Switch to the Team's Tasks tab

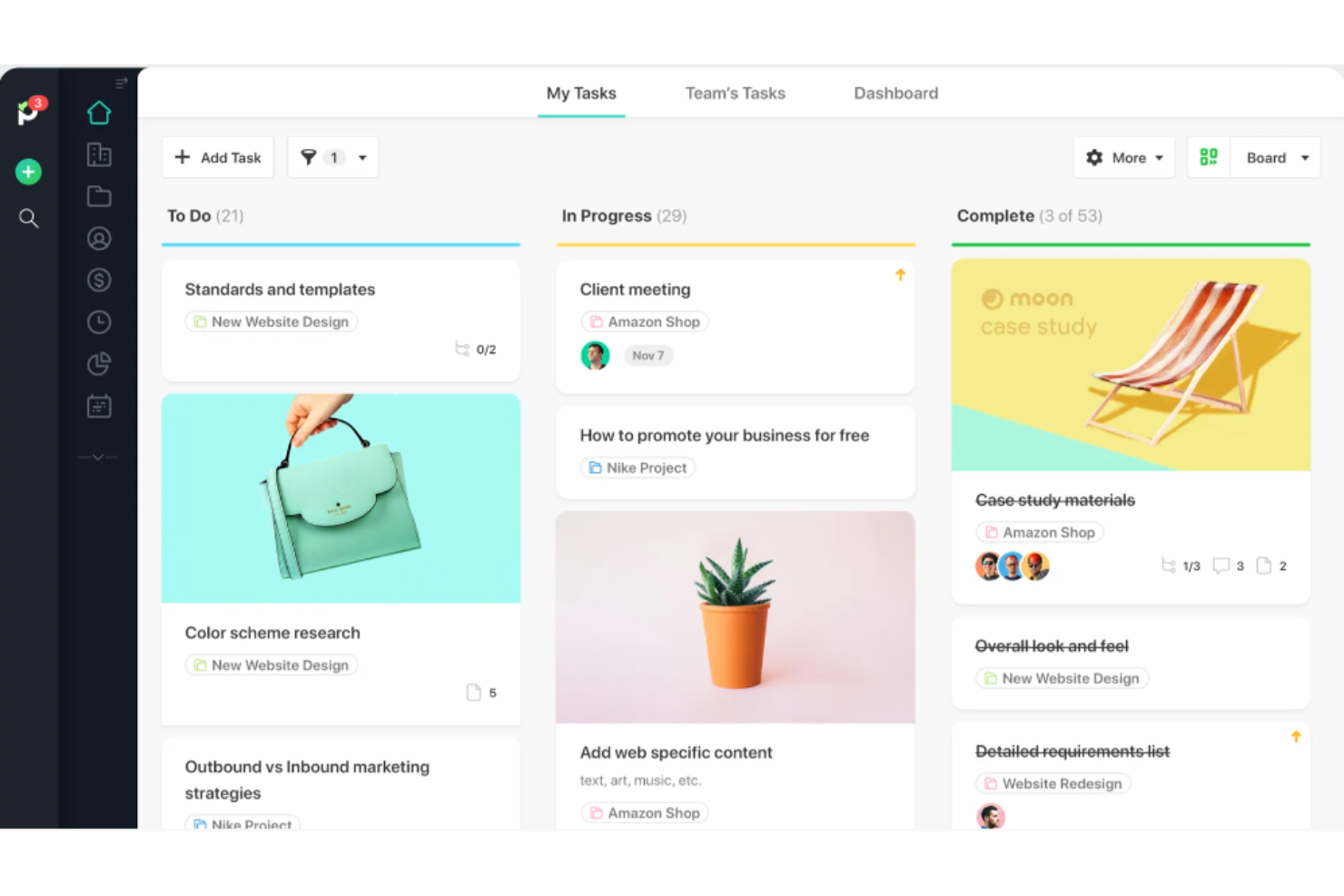(x=736, y=93)
